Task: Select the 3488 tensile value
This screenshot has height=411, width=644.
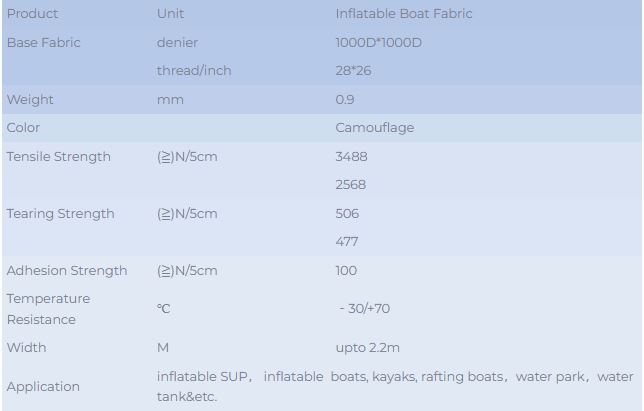Action: point(351,156)
